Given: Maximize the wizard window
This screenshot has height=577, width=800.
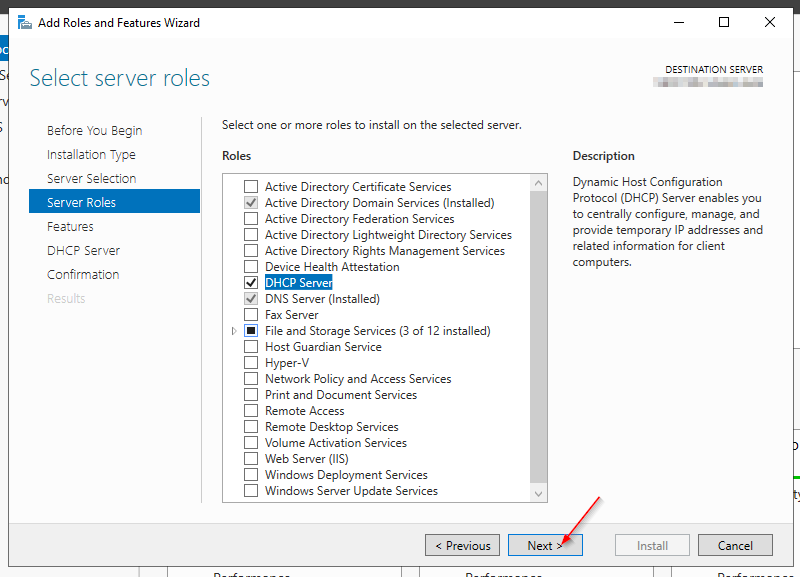Looking at the screenshot, I should pyautogui.click(x=723, y=22).
